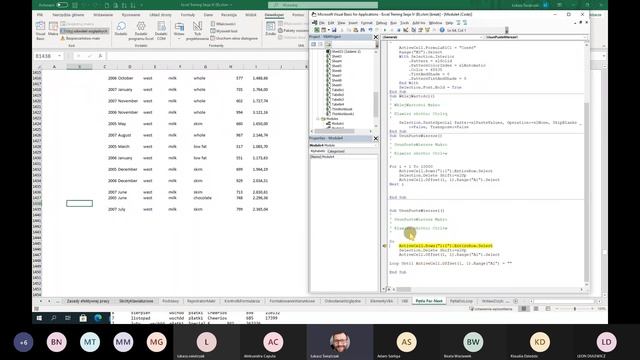Toggle Tryb projektowania design mode in Excel
This screenshot has width=640, height=360.
pos(197,31)
